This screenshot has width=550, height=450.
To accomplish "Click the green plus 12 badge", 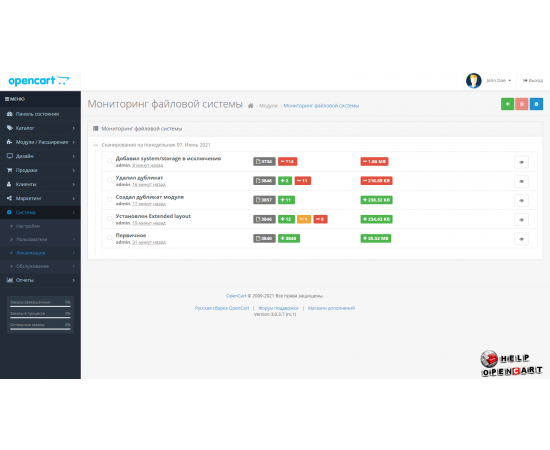I will [x=286, y=219].
